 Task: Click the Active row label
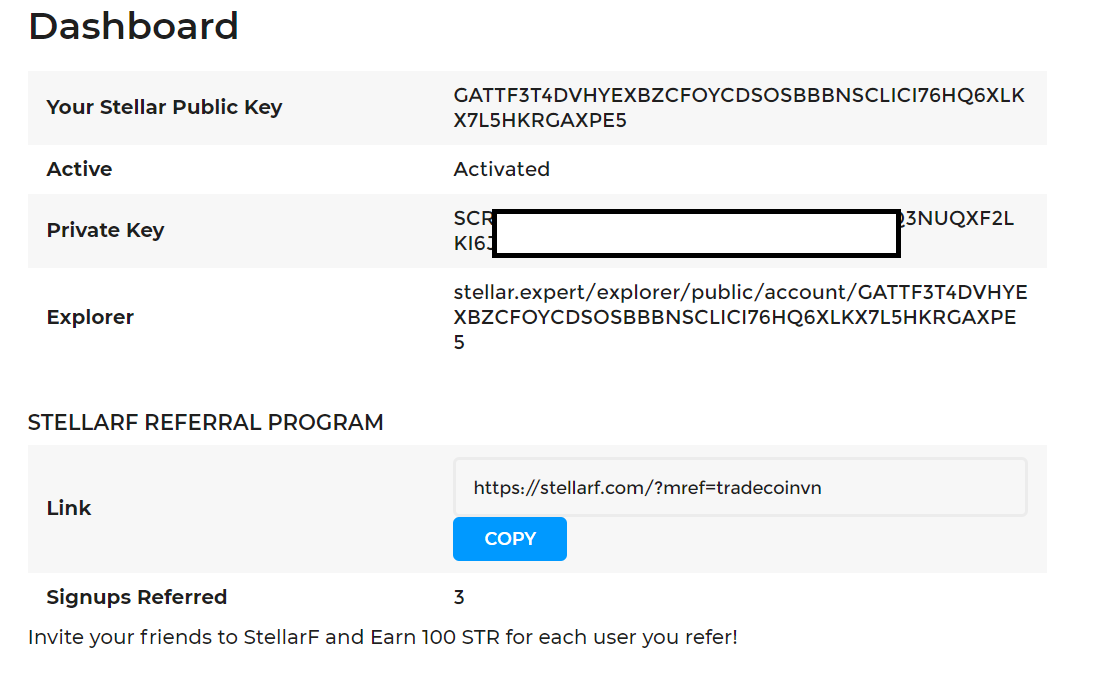(79, 169)
